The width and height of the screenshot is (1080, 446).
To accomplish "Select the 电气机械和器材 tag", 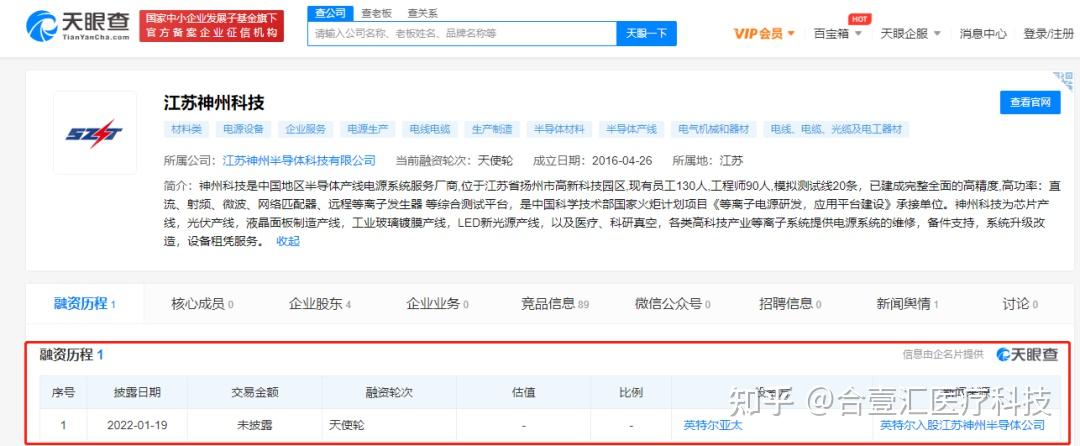I will pos(714,129).
